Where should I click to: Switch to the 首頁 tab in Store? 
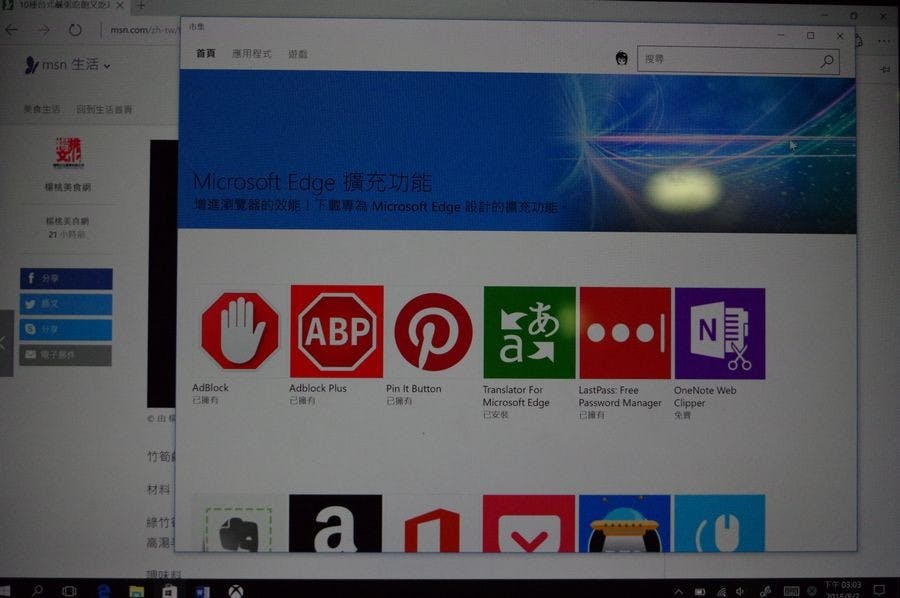click(x=205, y=53)
